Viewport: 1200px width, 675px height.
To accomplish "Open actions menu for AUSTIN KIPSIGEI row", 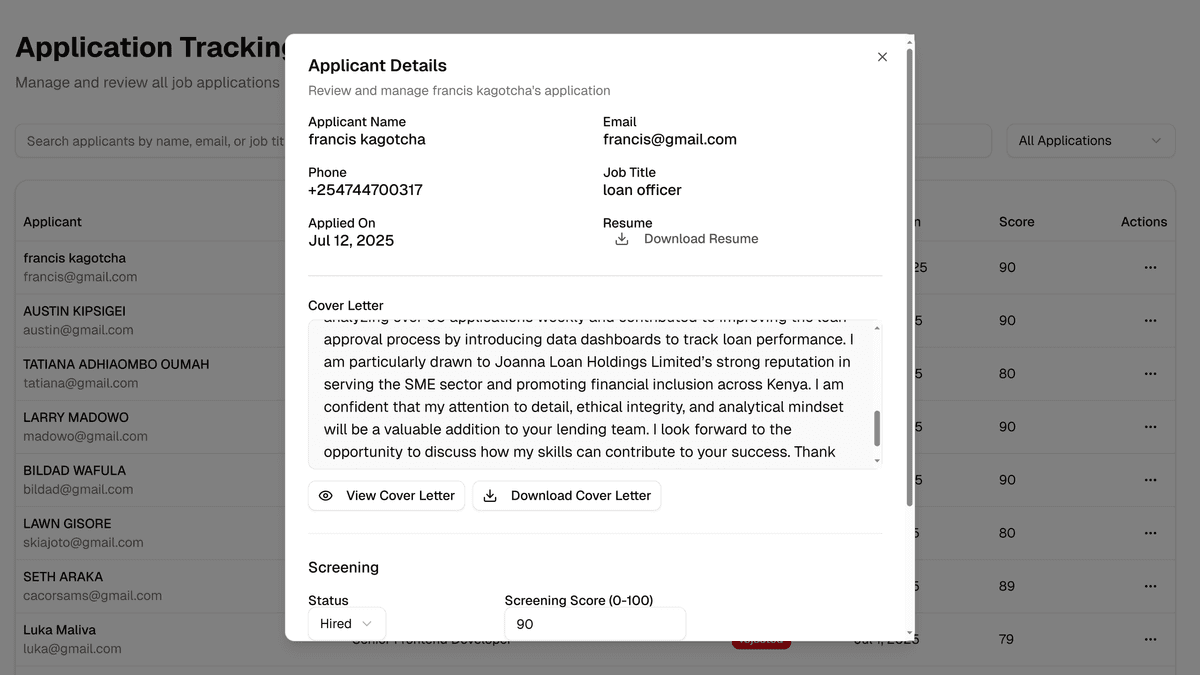I will click(x=1150, y=321).
